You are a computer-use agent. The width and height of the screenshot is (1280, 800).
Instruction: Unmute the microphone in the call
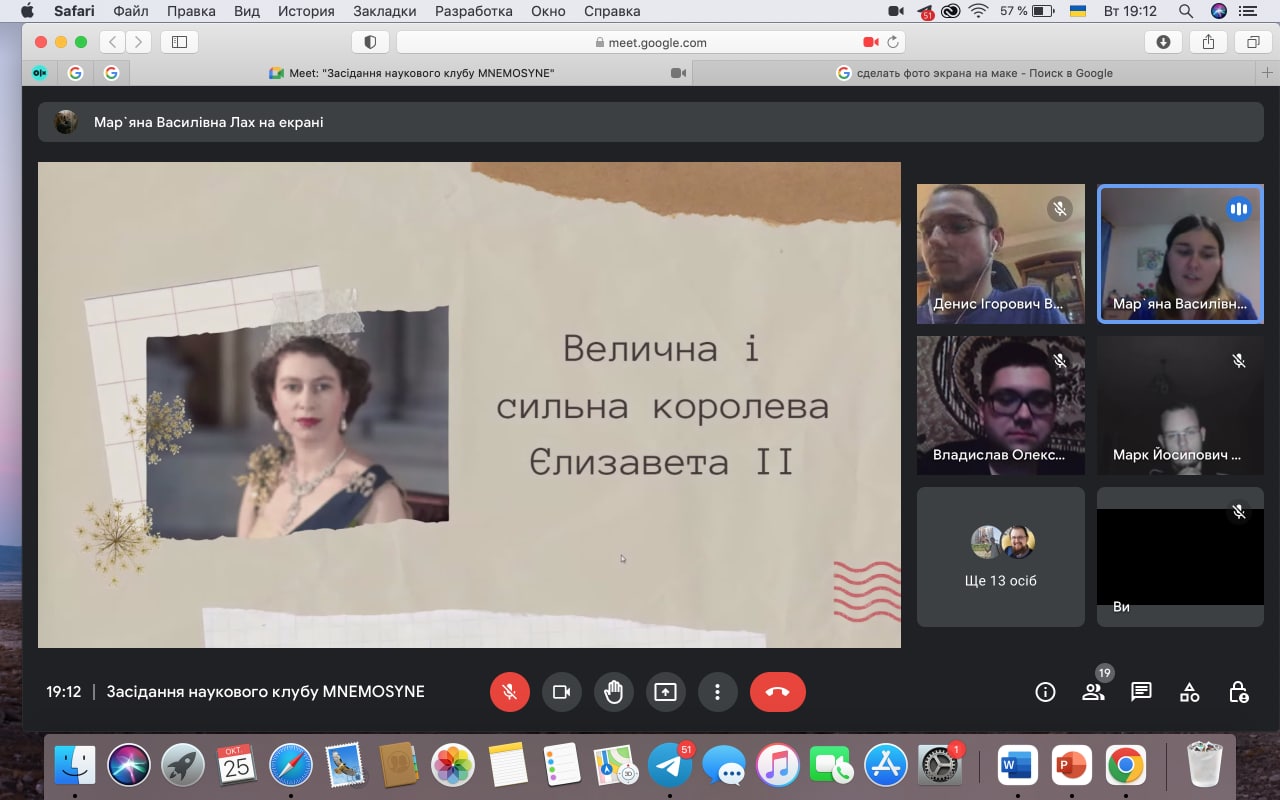pyautogui.click(x=510, y=692)
